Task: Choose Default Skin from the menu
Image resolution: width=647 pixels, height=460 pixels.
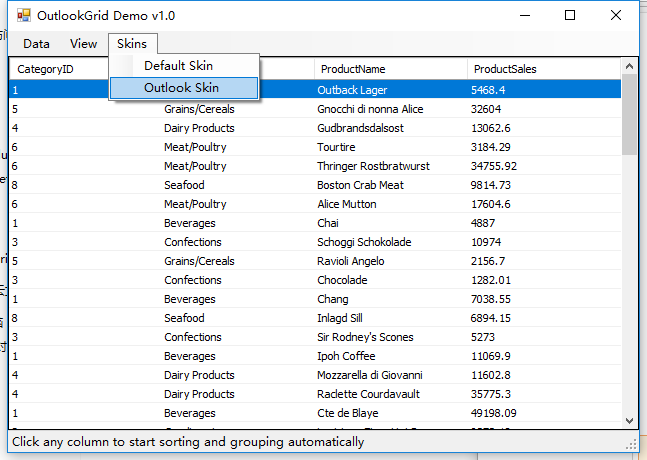Action: (x=184, y=66)
